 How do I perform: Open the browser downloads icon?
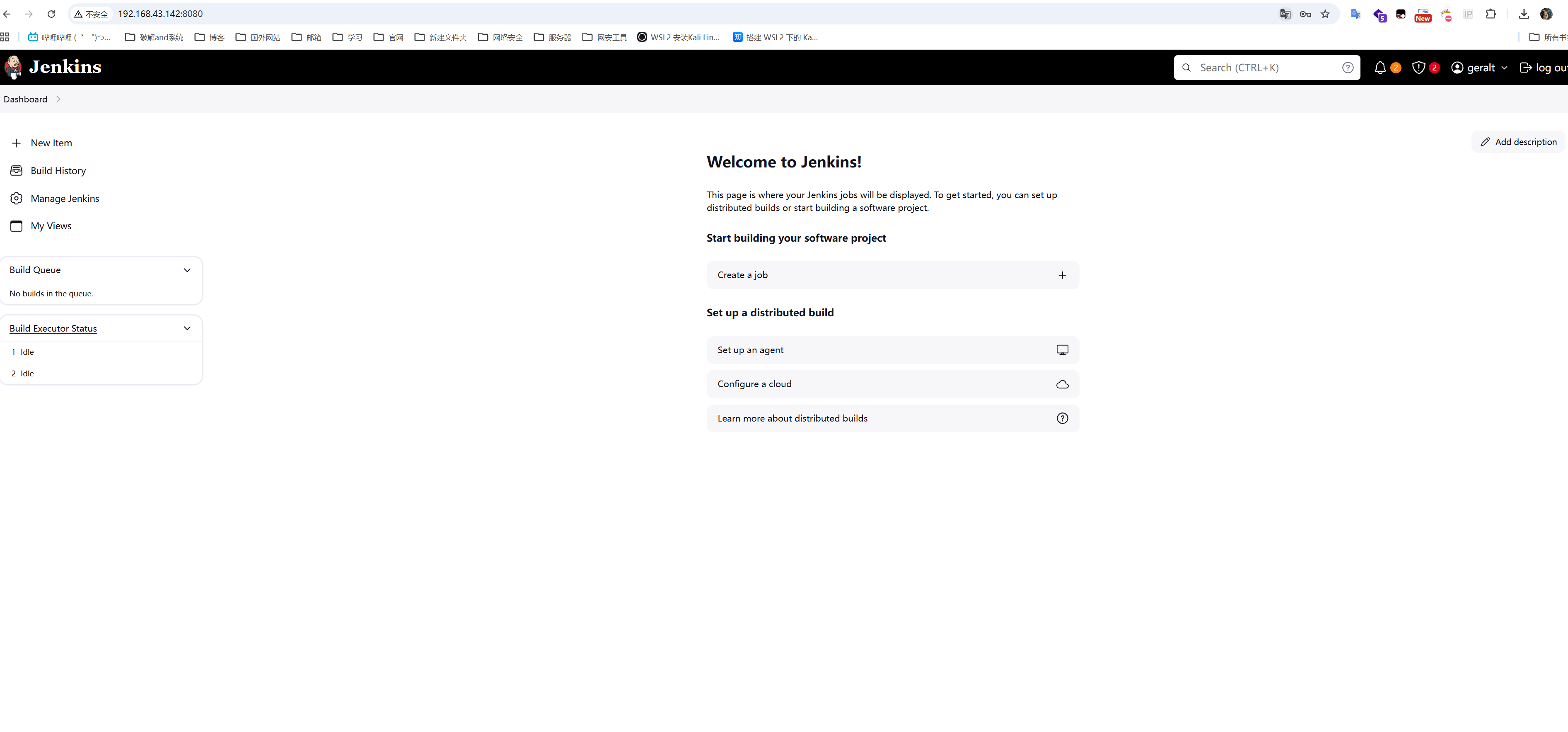pyautogui.click(x=1524, y=14)
